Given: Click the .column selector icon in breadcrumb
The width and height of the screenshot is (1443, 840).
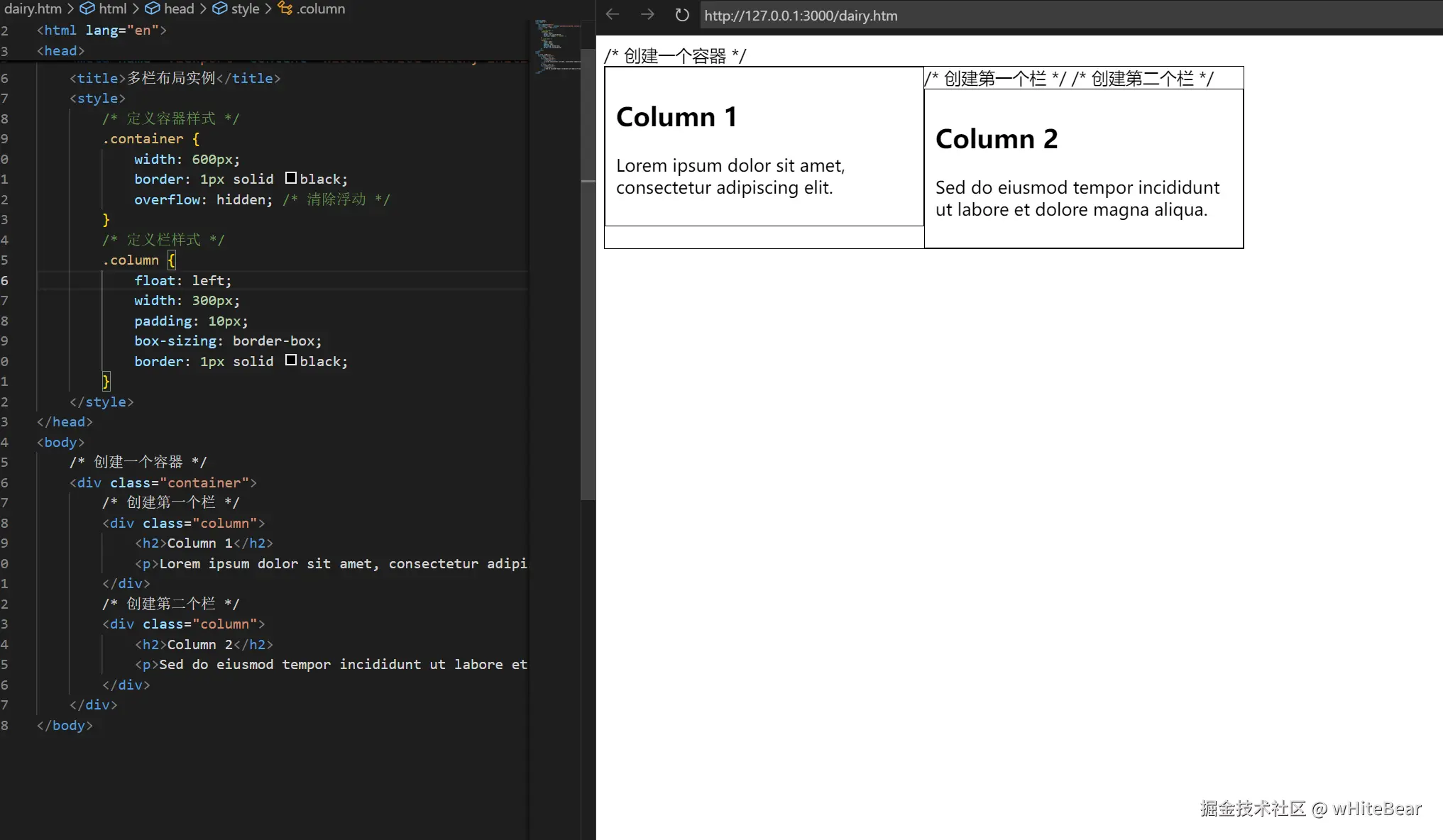Looking at the screenshot, I should (285, 9).
